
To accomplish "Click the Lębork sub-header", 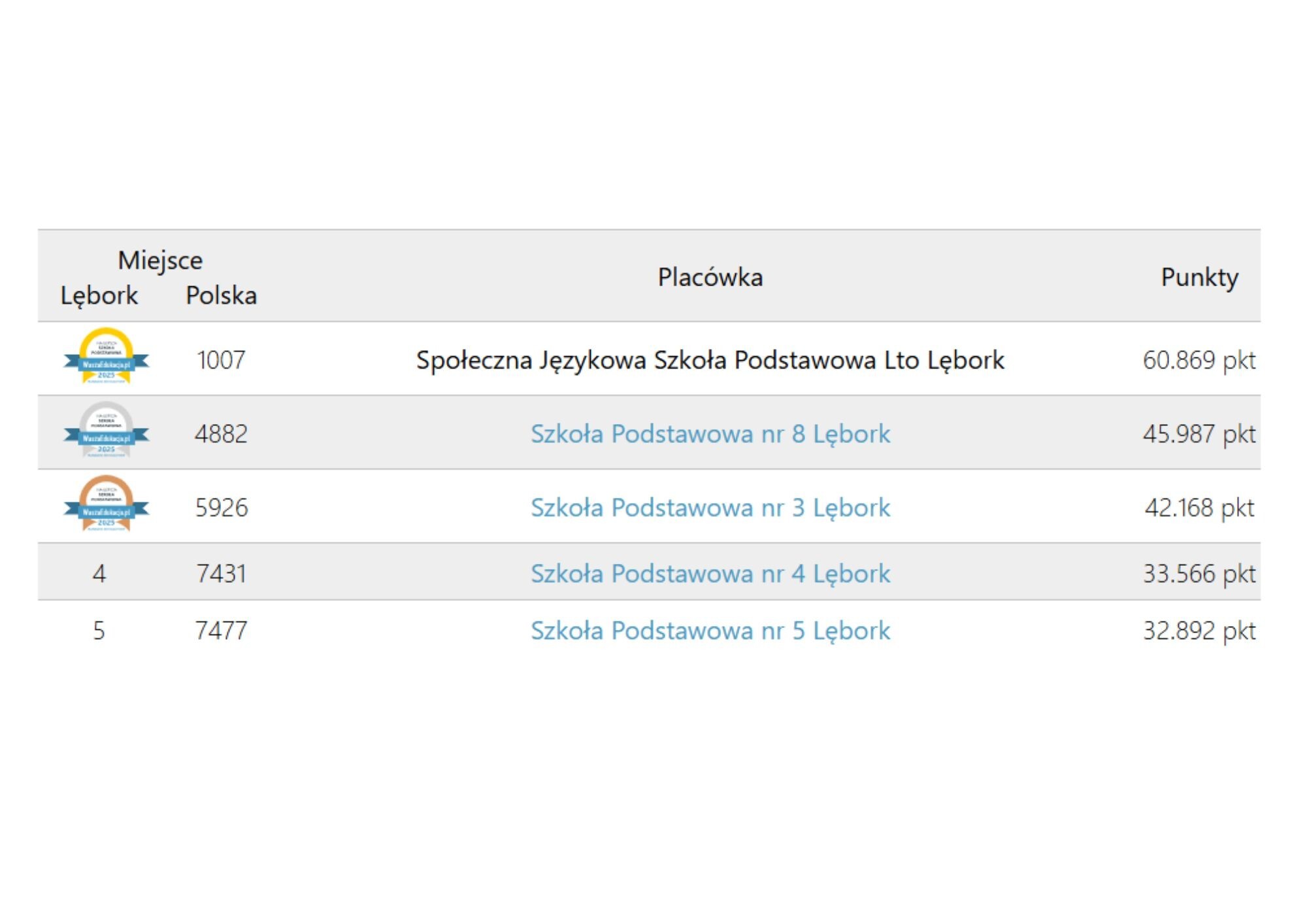I will point(99,295).
